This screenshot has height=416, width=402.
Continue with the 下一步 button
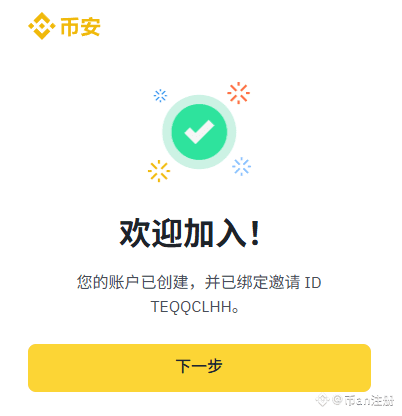click(x=199, y=368)
